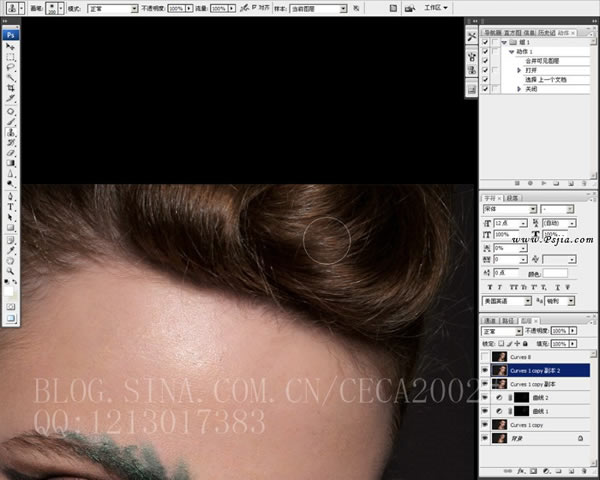Screen dimensions: 600x480
Task: Open the 工作区 workspace menu
Action: coord(436,8)
